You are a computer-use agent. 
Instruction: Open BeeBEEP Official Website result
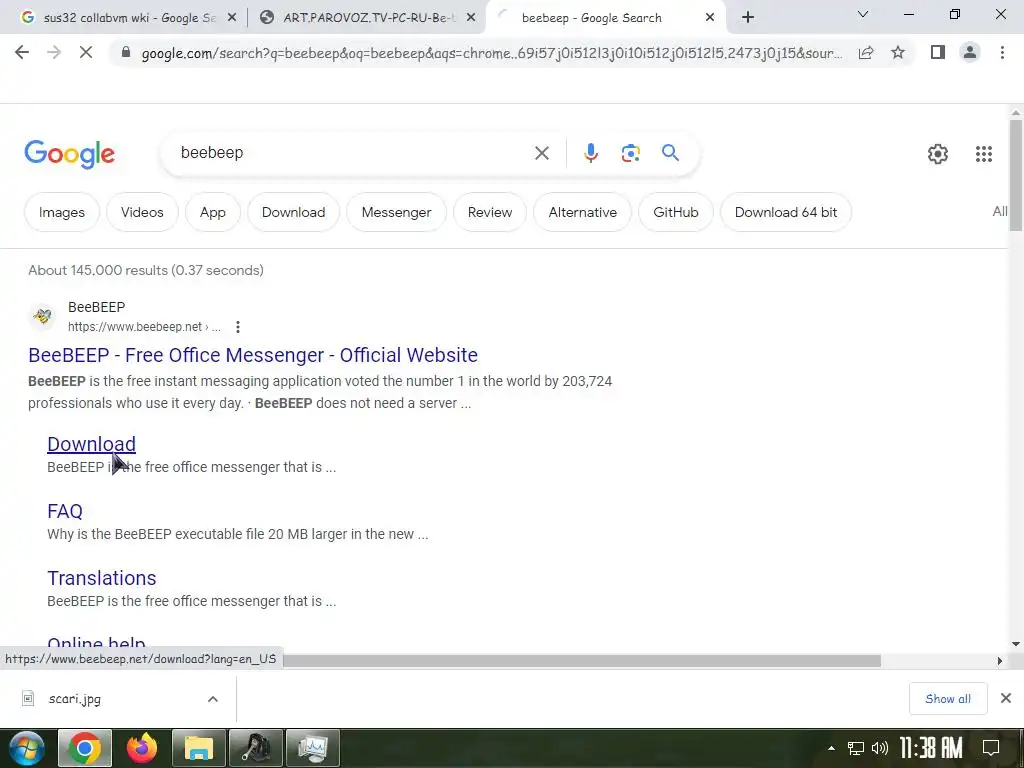tap(253, 355)
